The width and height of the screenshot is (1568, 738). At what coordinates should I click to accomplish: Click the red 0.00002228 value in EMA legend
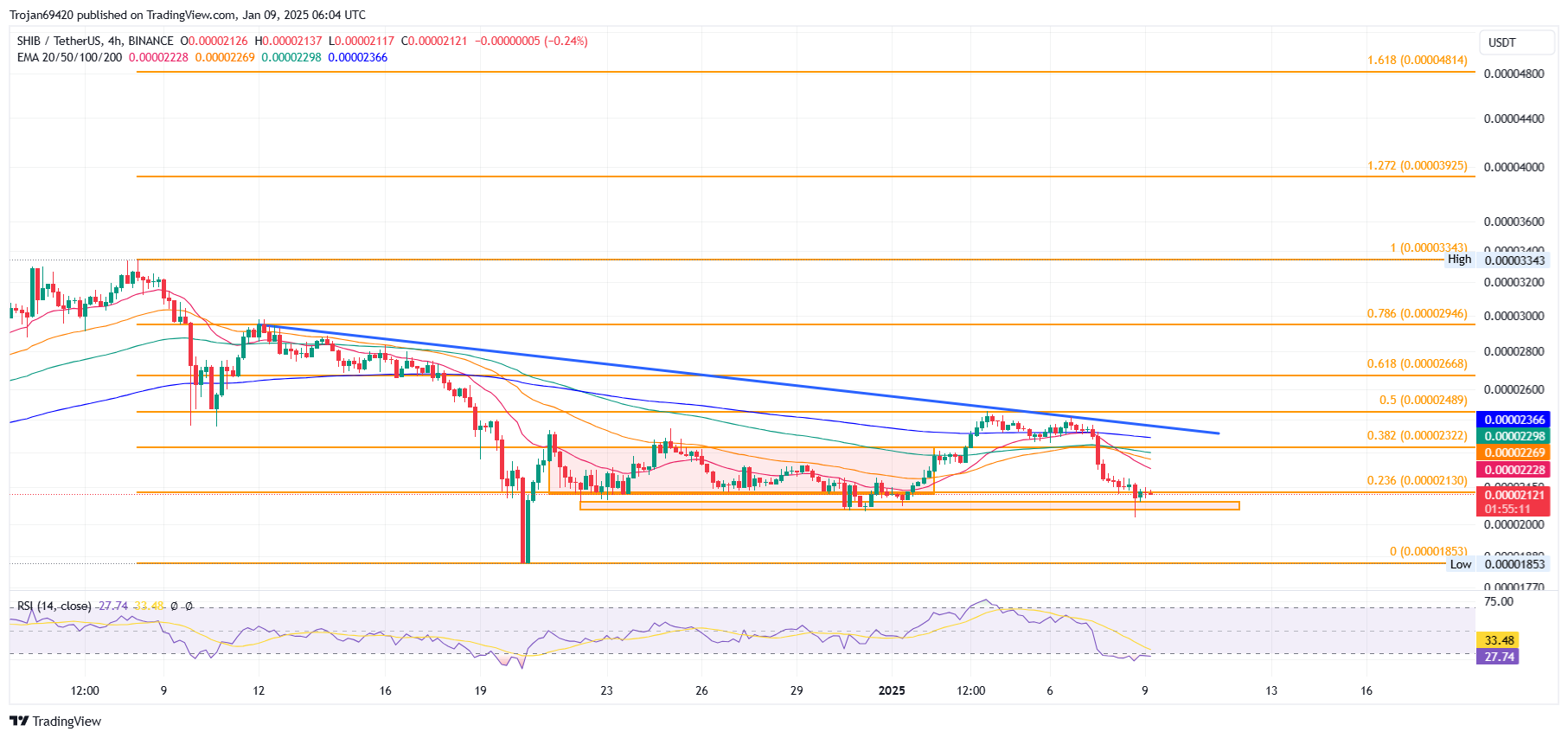pyautogui.click(x=158, y=57)
